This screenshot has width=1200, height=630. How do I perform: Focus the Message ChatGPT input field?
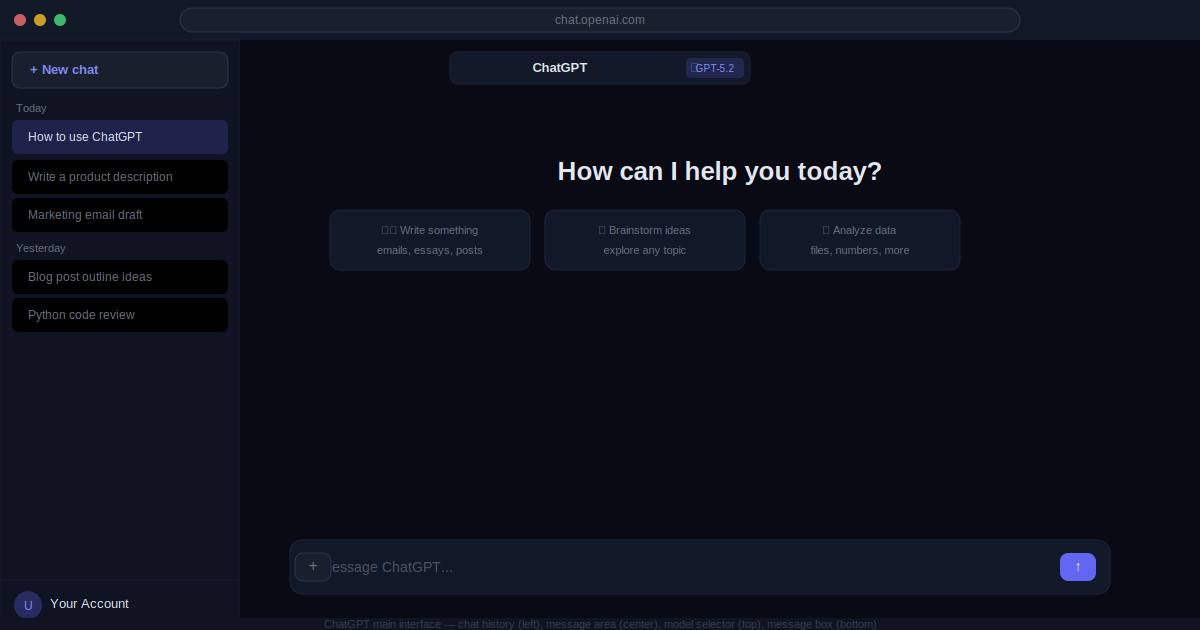pos(690,567)
